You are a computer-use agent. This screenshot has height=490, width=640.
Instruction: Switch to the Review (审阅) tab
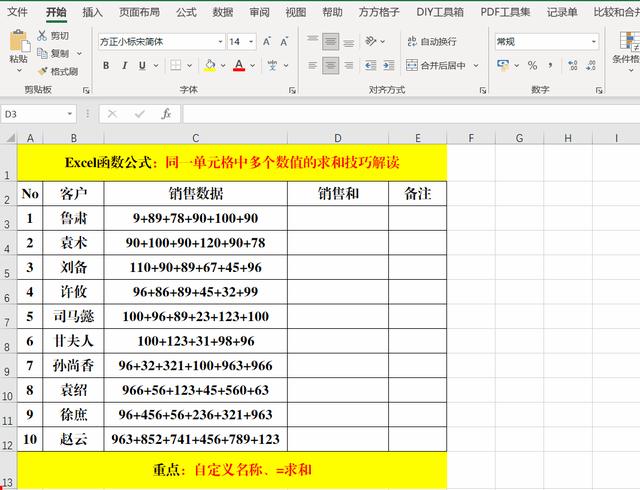(260, 12)
